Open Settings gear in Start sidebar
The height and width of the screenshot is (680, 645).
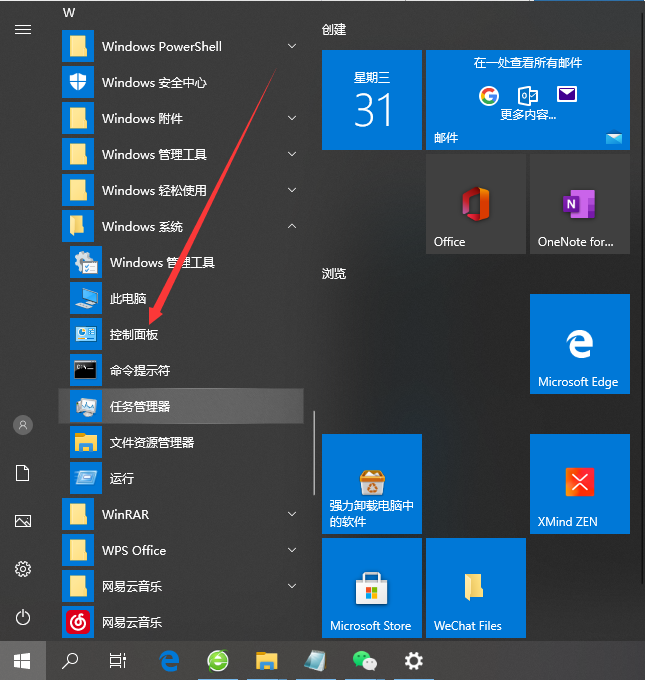click(22, 569)
